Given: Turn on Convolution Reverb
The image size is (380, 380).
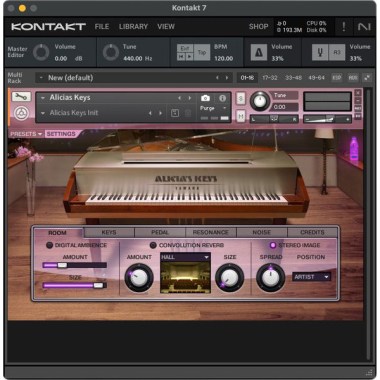Looking at the screenshot, I should pyautogui.click(x=153, y=245).
